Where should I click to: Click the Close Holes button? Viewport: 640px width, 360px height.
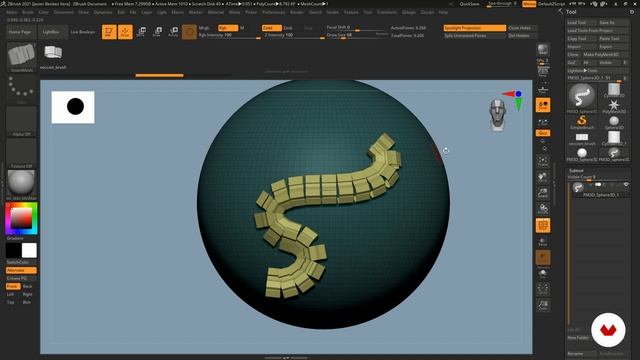(522, 28)
